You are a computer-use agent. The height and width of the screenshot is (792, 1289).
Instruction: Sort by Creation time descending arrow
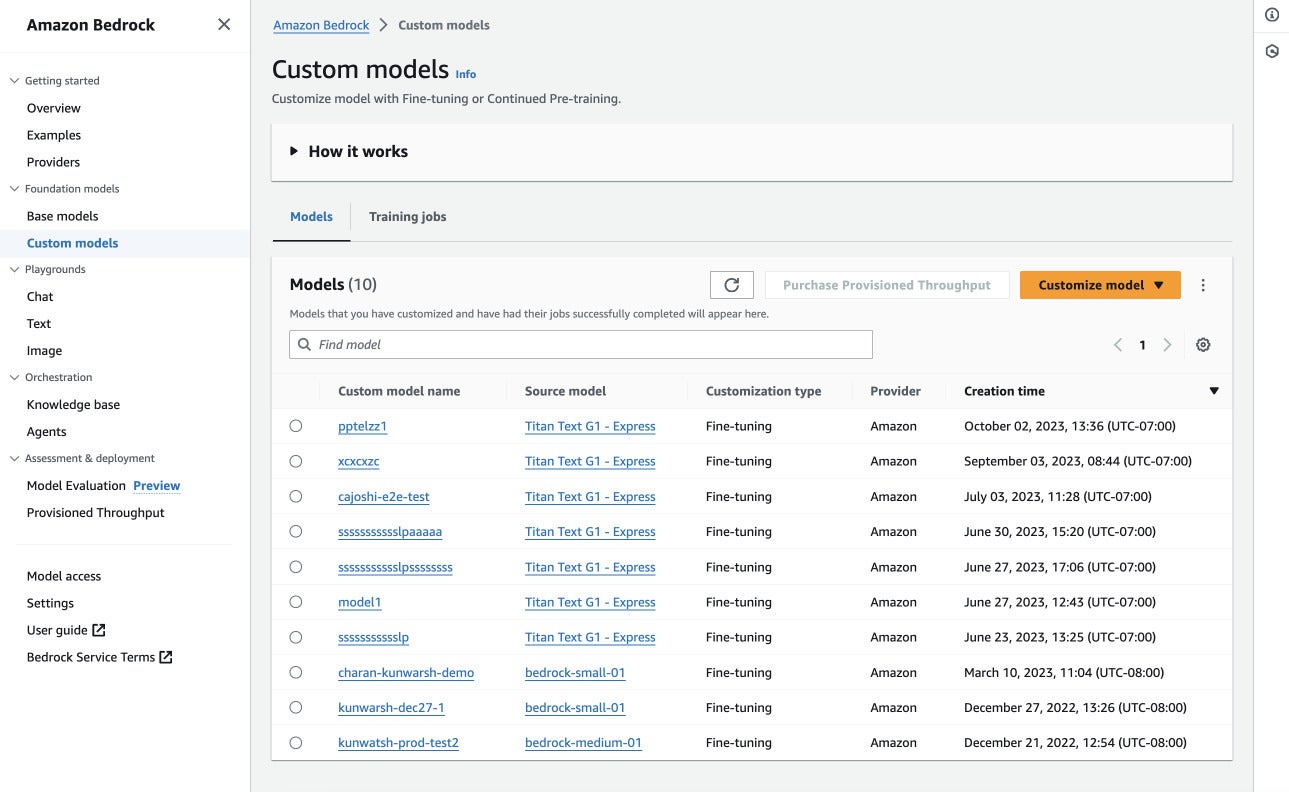(1214, 391)
